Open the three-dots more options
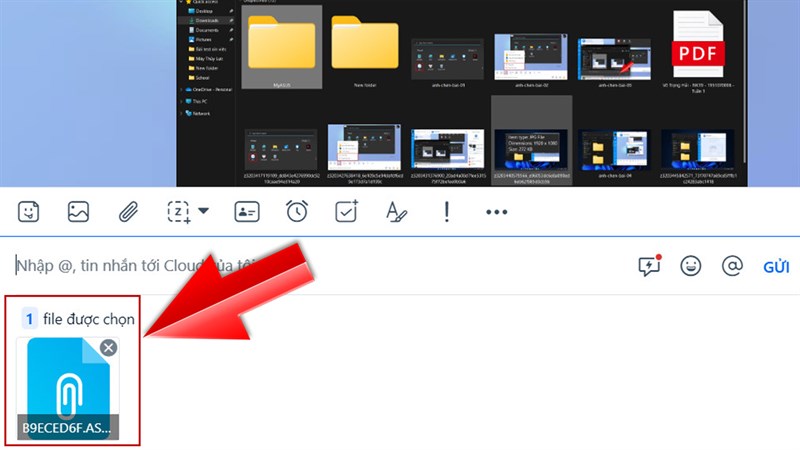This screenshot has height=450, width=800. click(496, 212)
